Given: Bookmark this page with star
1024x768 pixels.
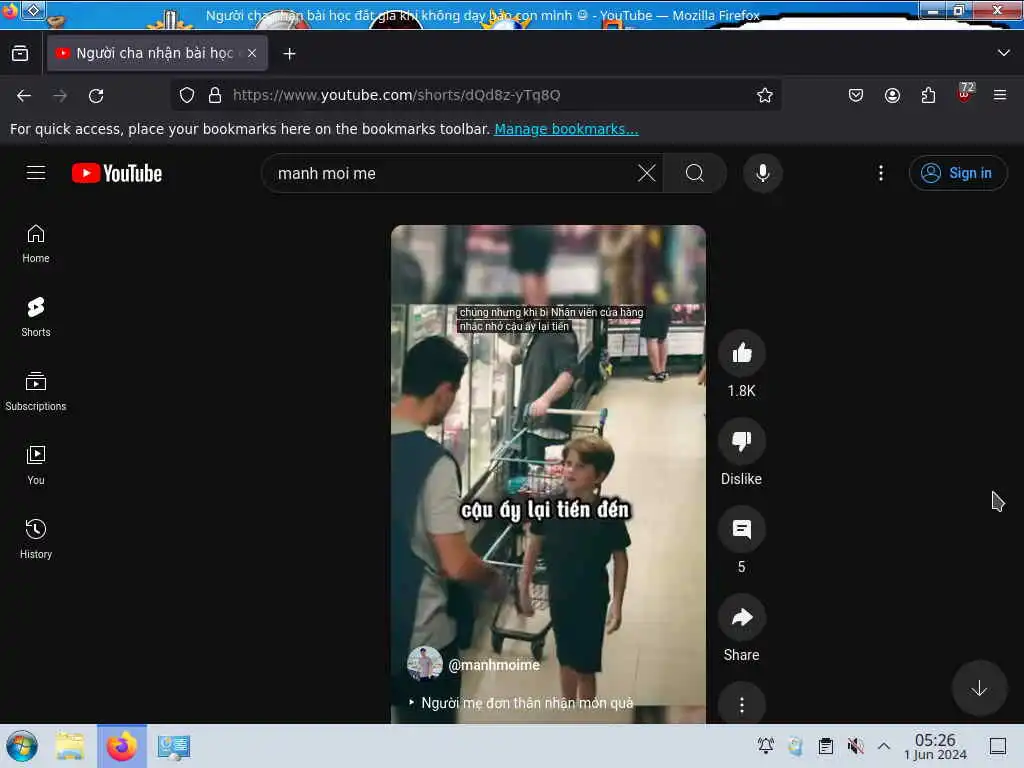Looking at the screenshot, I should (x=764, y=95).
